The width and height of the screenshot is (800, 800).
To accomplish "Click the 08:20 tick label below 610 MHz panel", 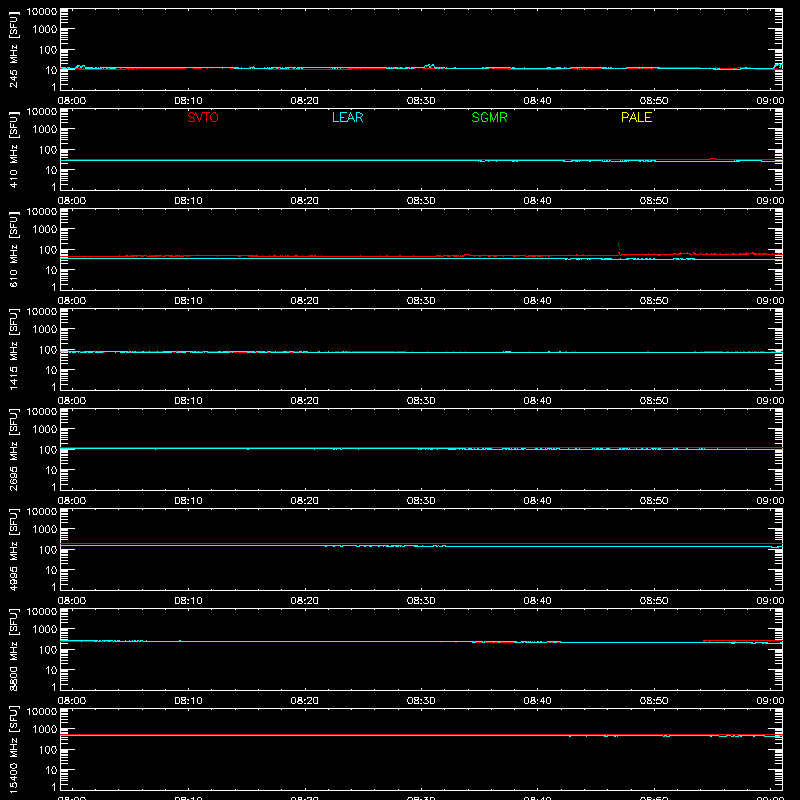I will pos(305,301).
